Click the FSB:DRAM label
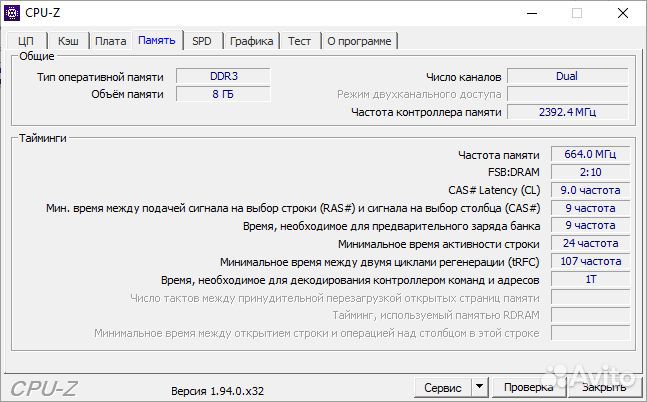 click(514, 173)
